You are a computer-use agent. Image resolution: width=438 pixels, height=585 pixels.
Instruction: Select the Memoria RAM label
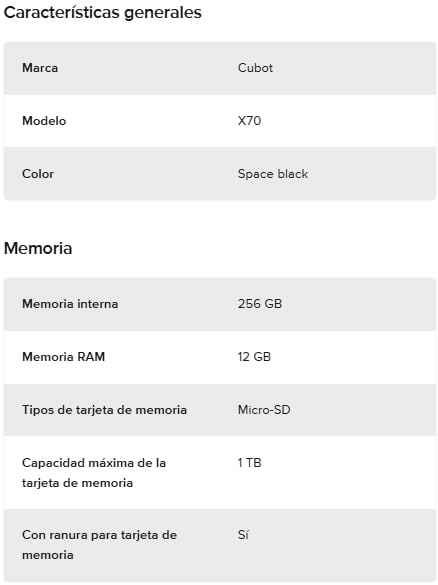click(63, 357)
